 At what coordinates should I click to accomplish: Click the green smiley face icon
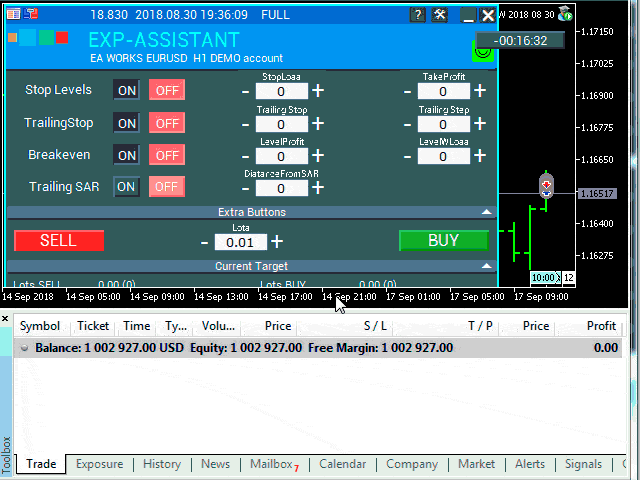pos(483,51)
